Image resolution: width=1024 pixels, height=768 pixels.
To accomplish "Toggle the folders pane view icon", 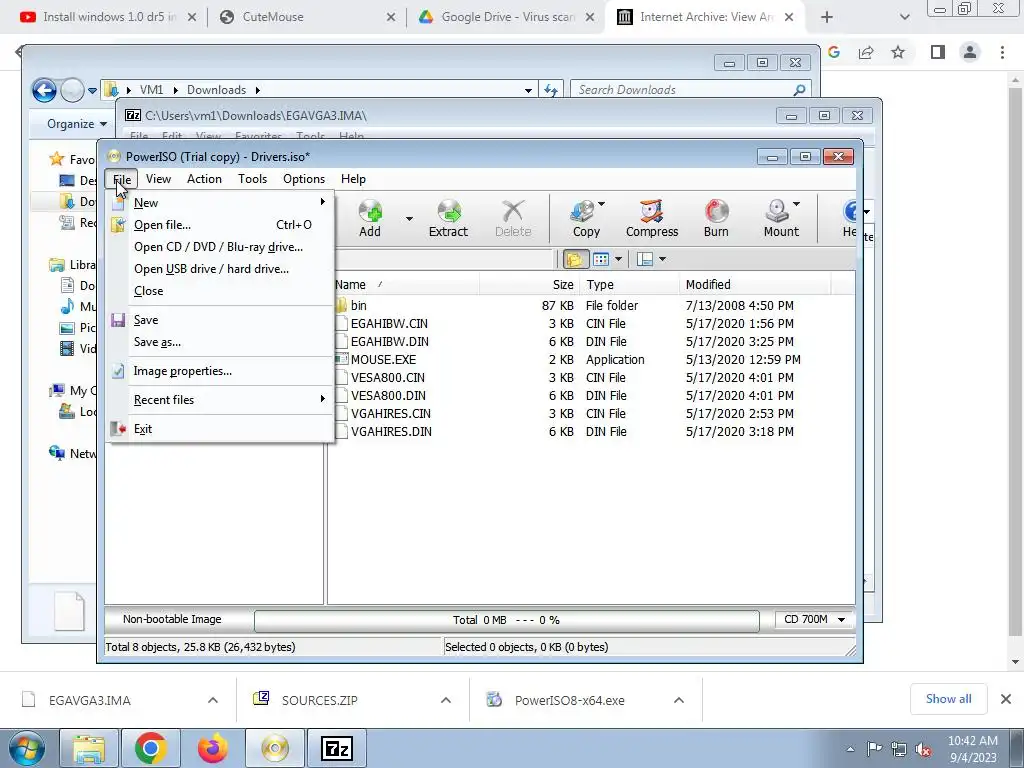I will tap(575, 259).
